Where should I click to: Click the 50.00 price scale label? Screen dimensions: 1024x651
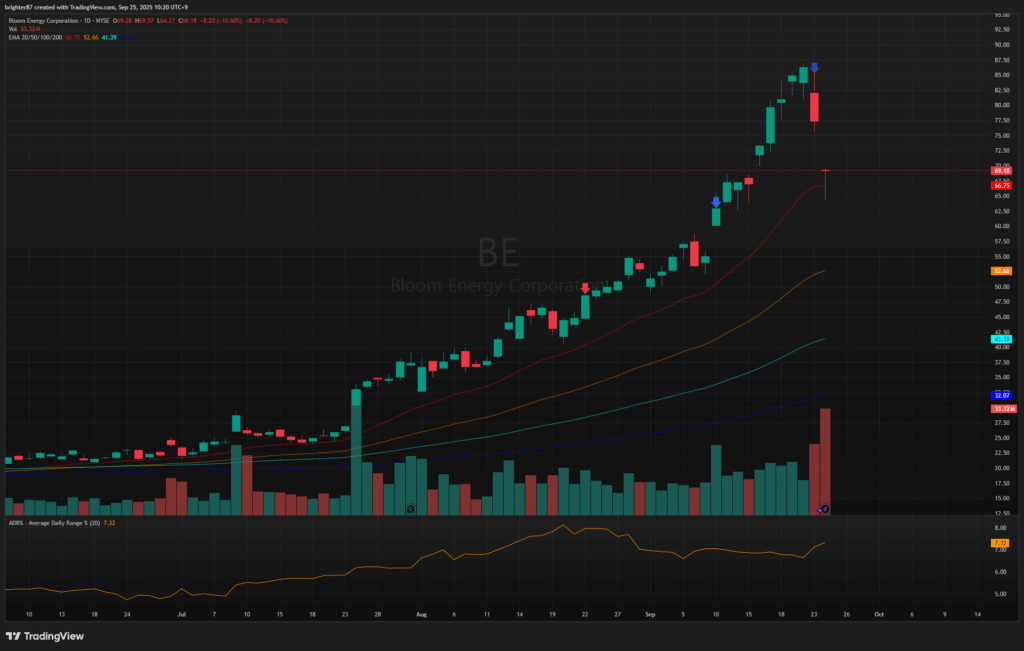coord(1002,287)
